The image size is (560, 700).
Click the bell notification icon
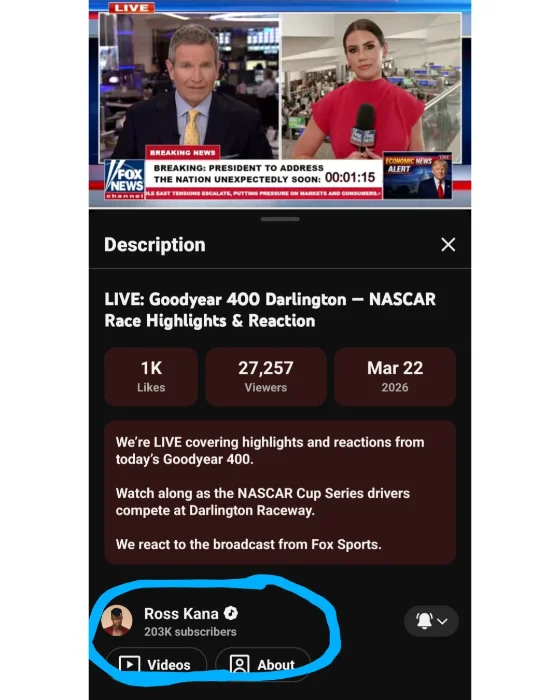click(424, 621)
